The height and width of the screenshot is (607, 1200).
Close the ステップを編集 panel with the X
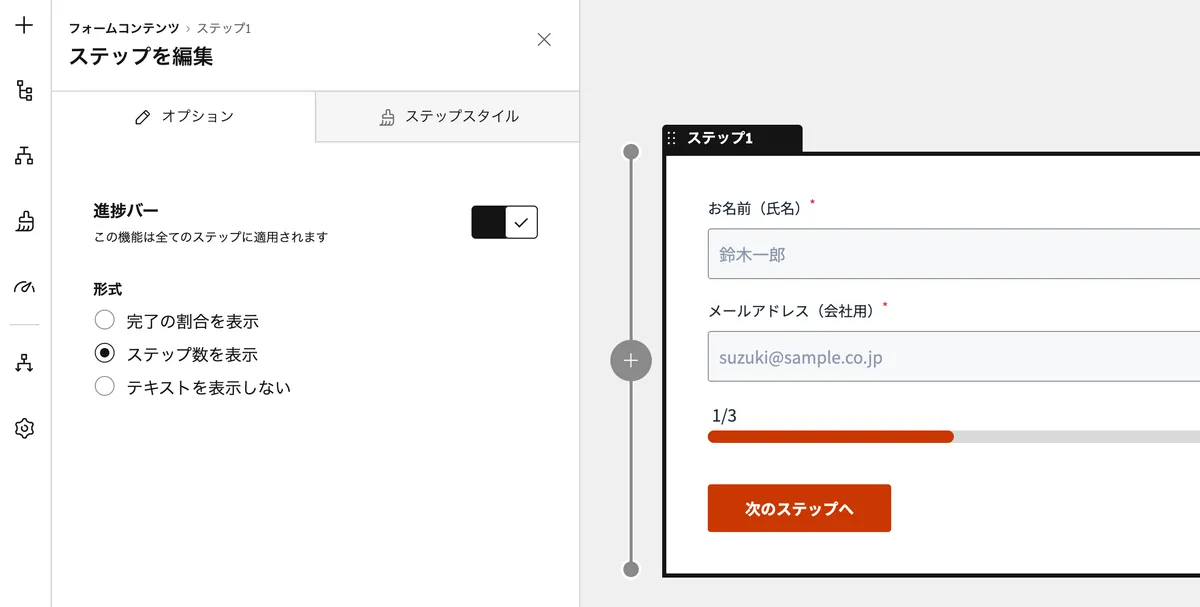(543, 39)
